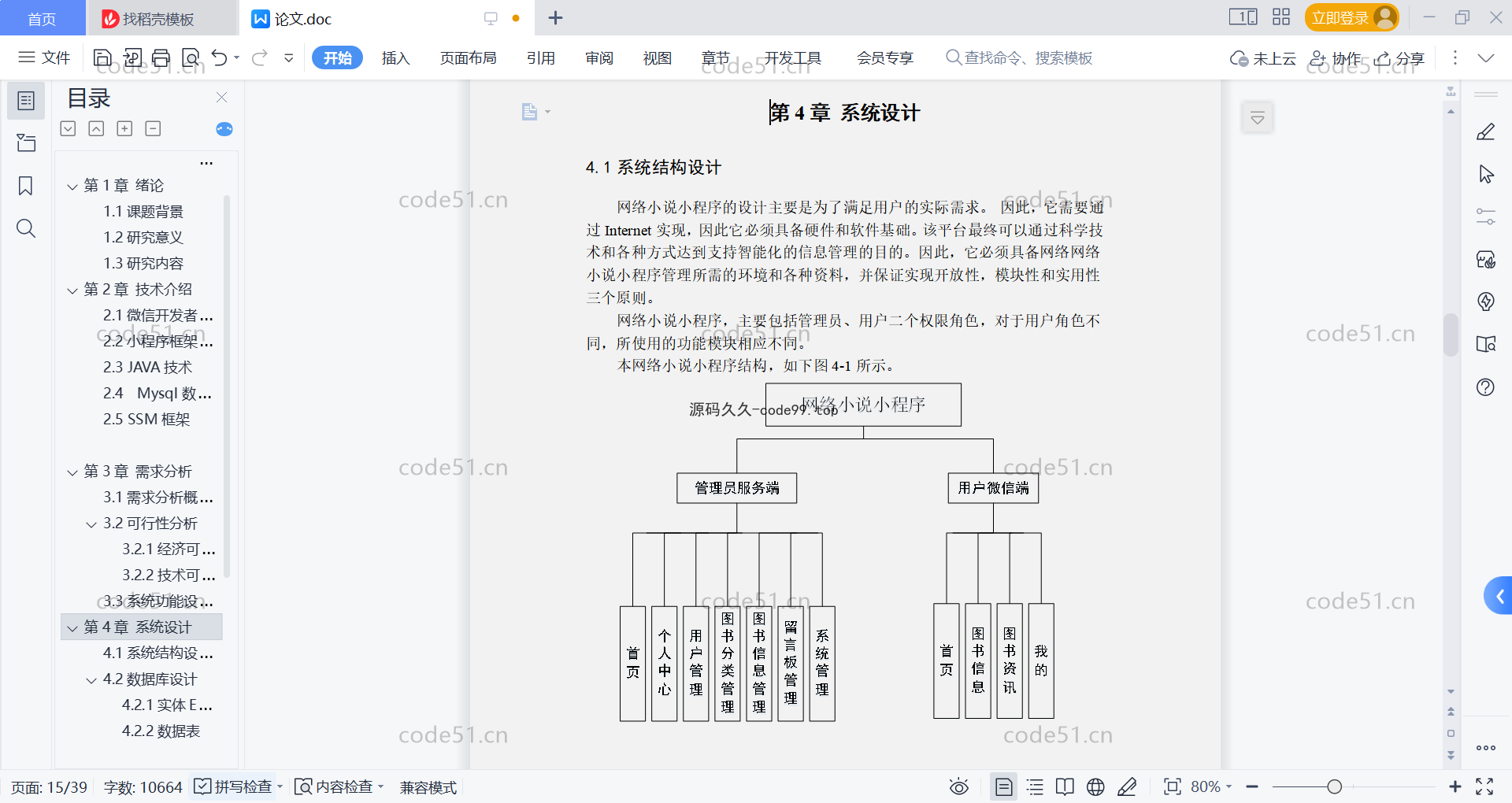Click the eye-protection mode icon in status bar
The image size is (1512, 803).
pos(958,786)
